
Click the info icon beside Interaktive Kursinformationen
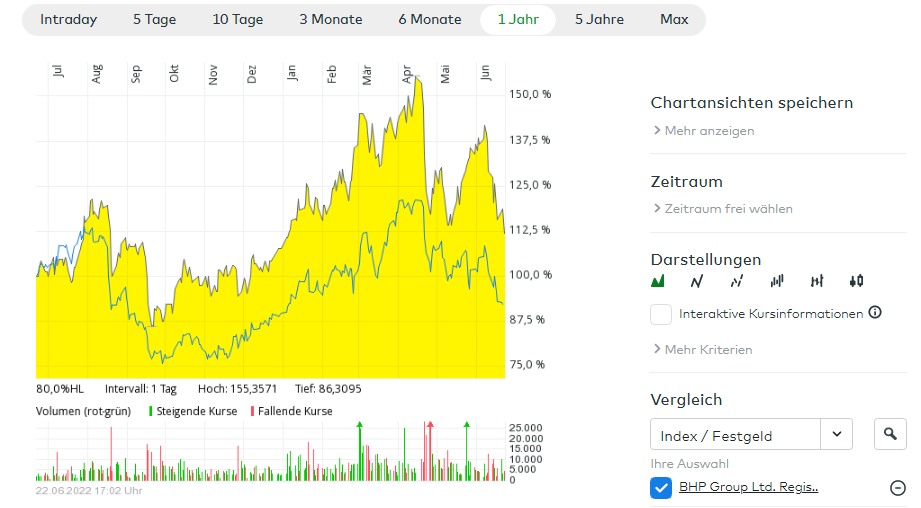tap(875, 313)
